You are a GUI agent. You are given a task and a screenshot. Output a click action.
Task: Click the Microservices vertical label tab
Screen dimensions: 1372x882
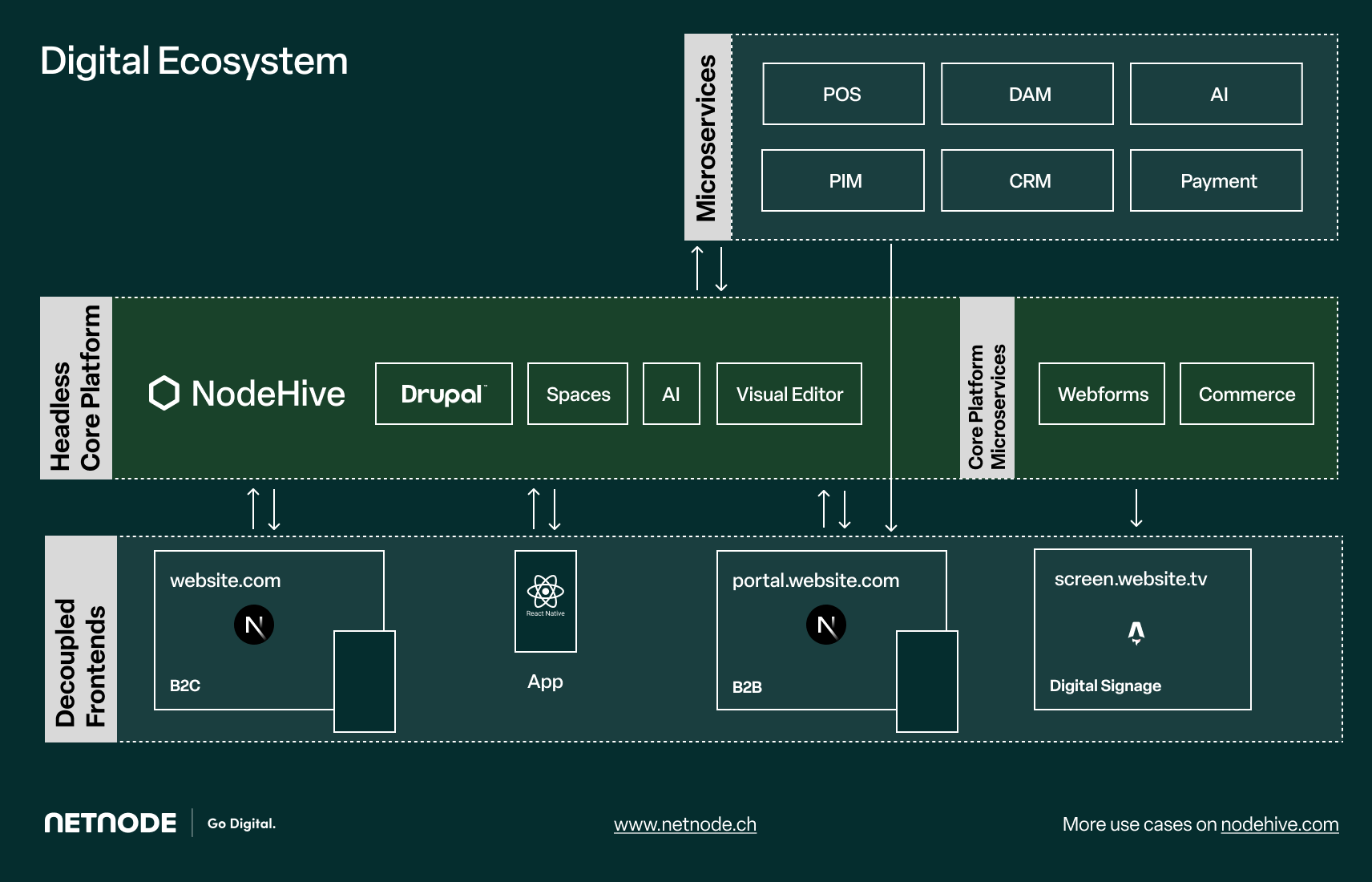coord(707,137)
